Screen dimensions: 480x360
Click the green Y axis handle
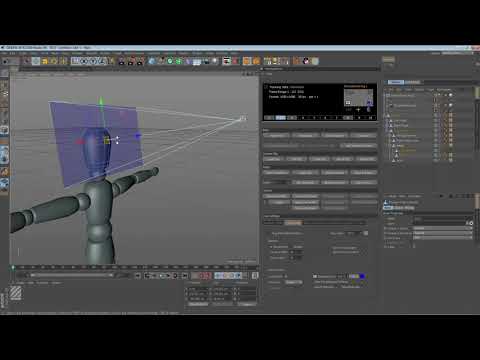click(101, 100)
